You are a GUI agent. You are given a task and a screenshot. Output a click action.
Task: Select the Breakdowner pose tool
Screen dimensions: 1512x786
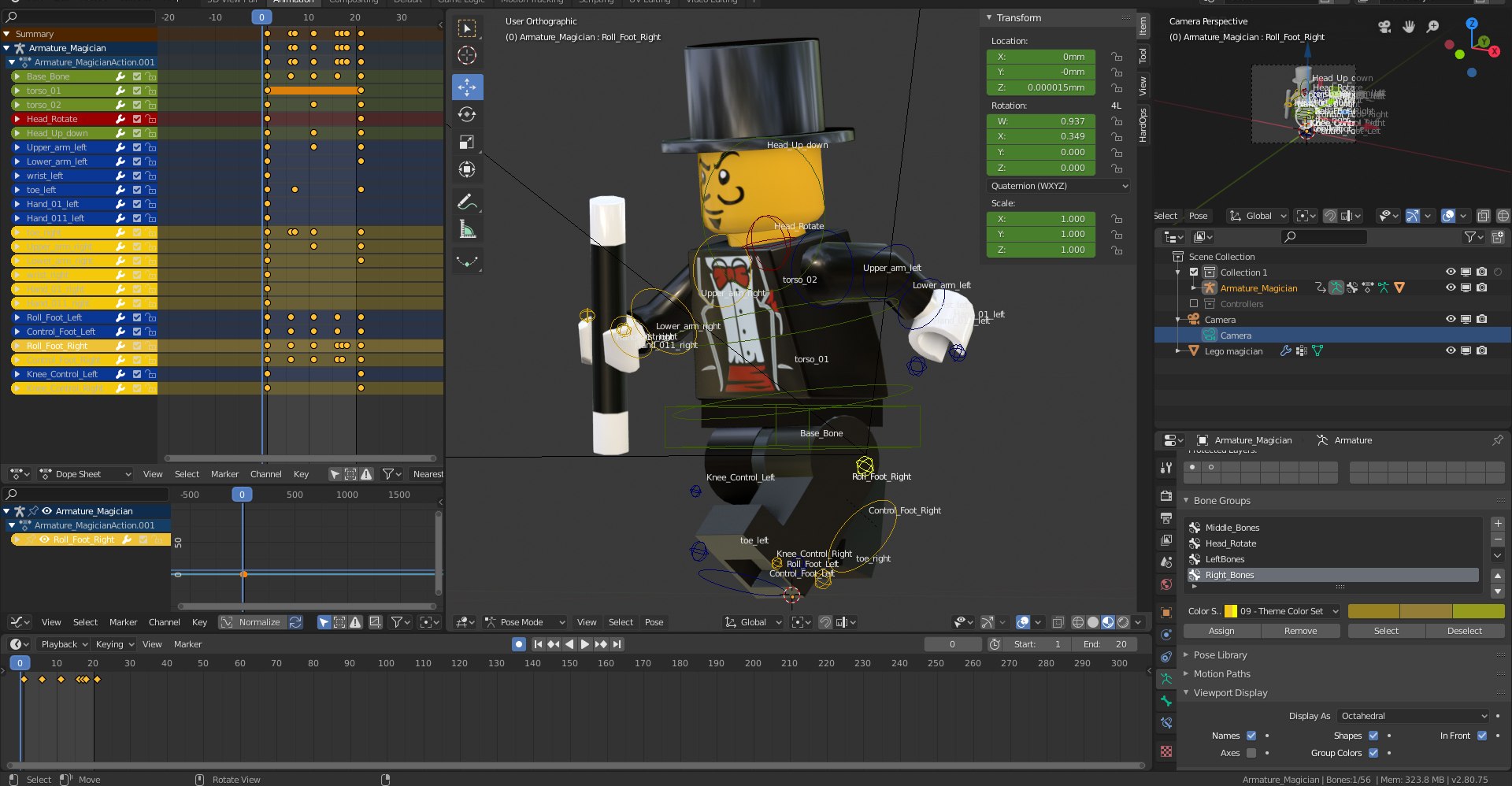[467, 261]
